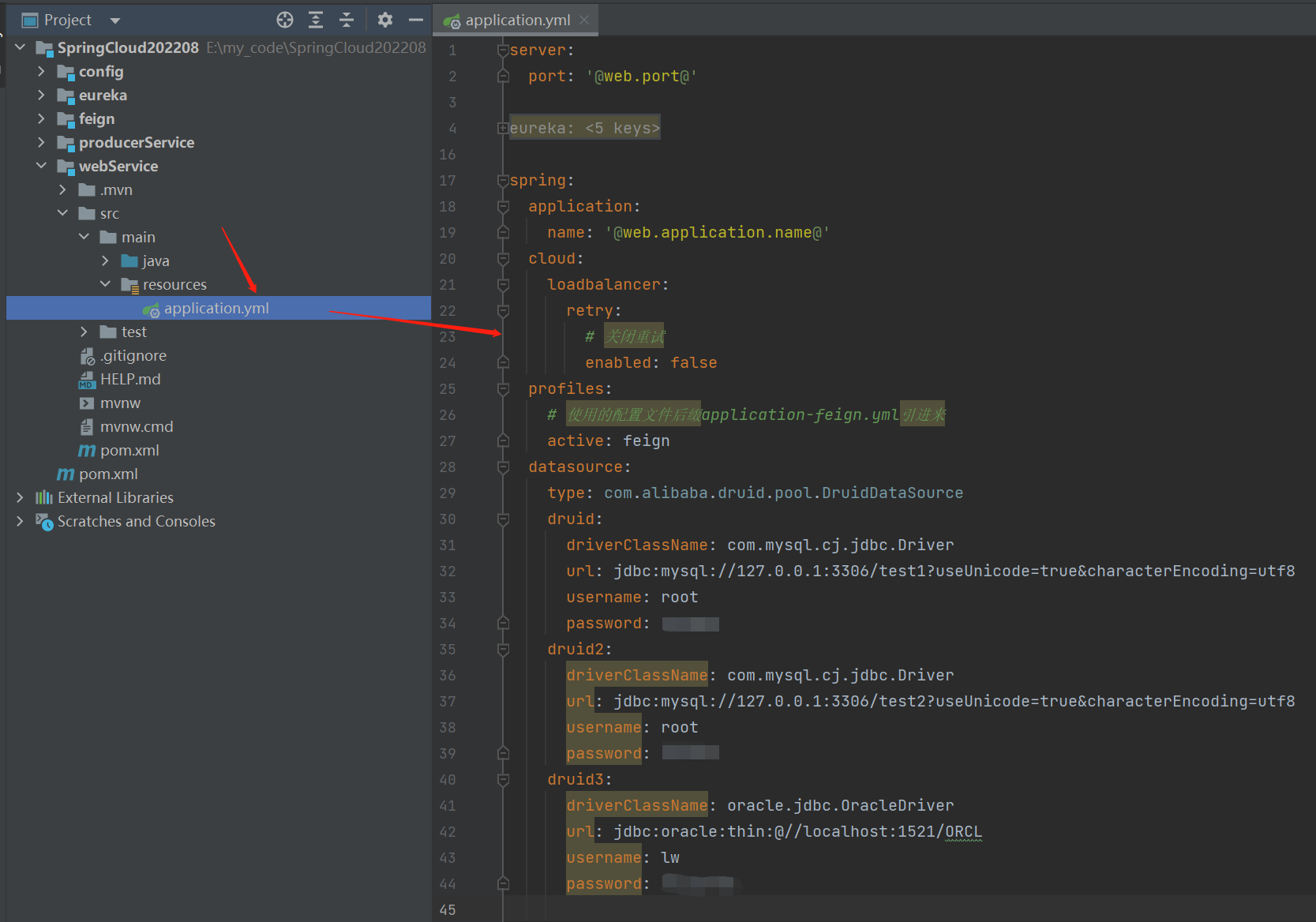Expand Scratches and Consoles node

coord(21,521)
